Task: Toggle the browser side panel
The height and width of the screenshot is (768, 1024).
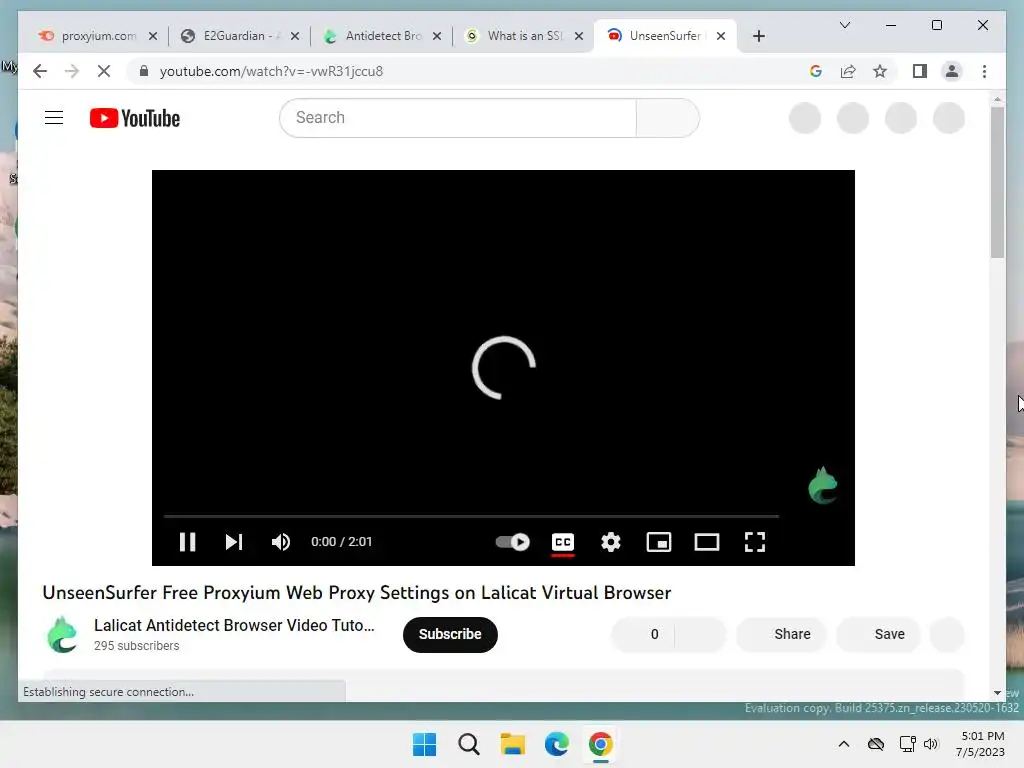Action: [920, 71]
